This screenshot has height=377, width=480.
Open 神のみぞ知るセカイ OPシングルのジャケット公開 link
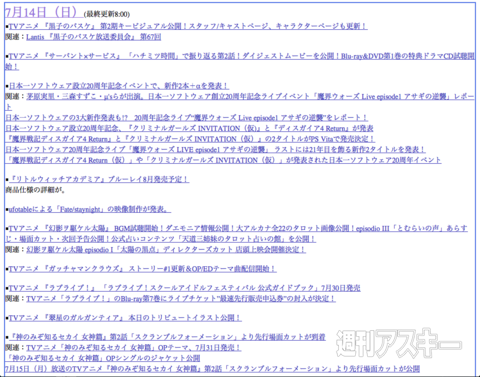[x=102, y=358]
